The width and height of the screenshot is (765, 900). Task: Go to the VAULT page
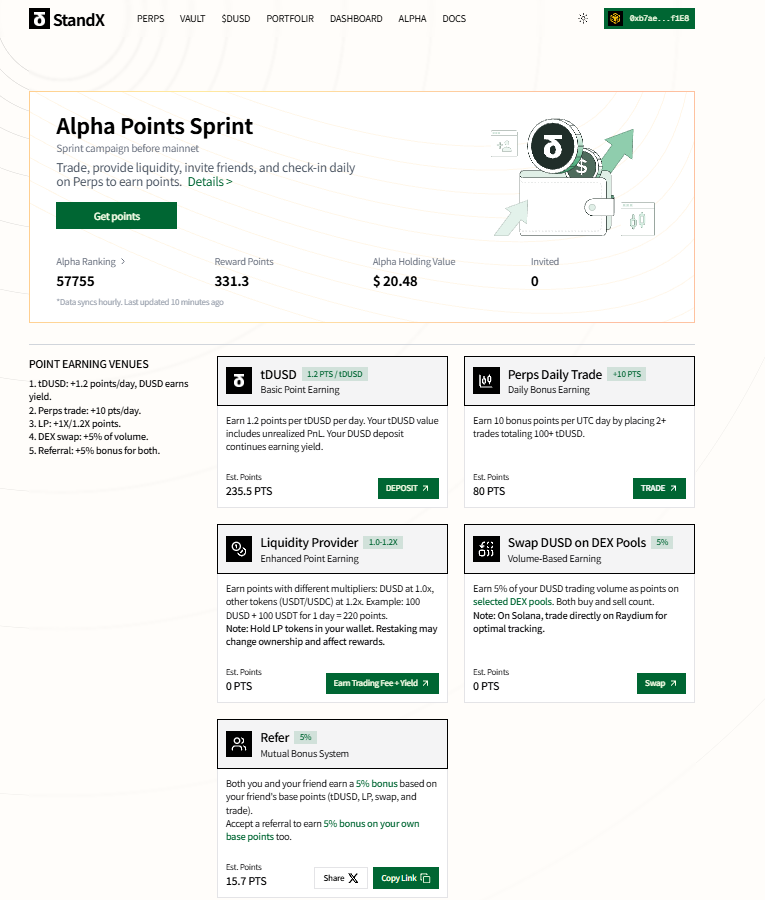[193, 19]
